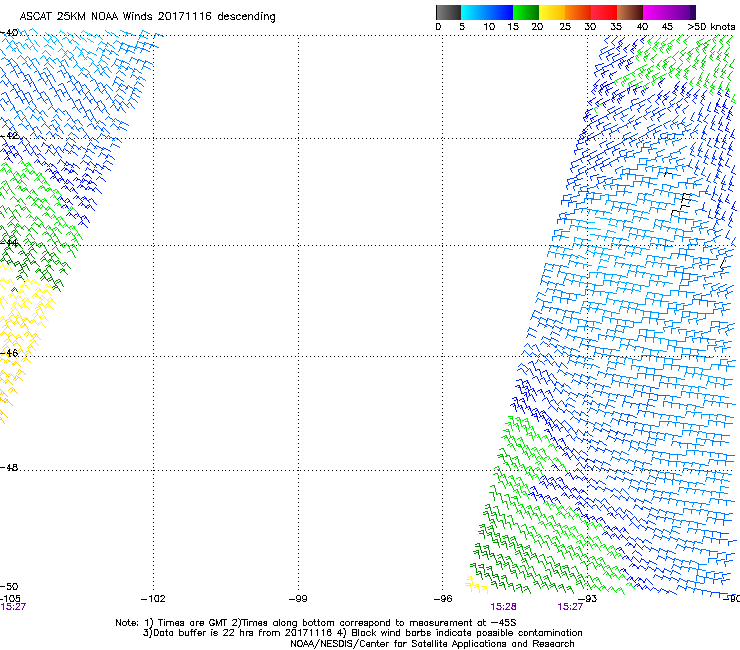This screenshot has height=650, width=740.
Task: Click the '15:27' time label beneath -105
Action: [x=13, y=607]
